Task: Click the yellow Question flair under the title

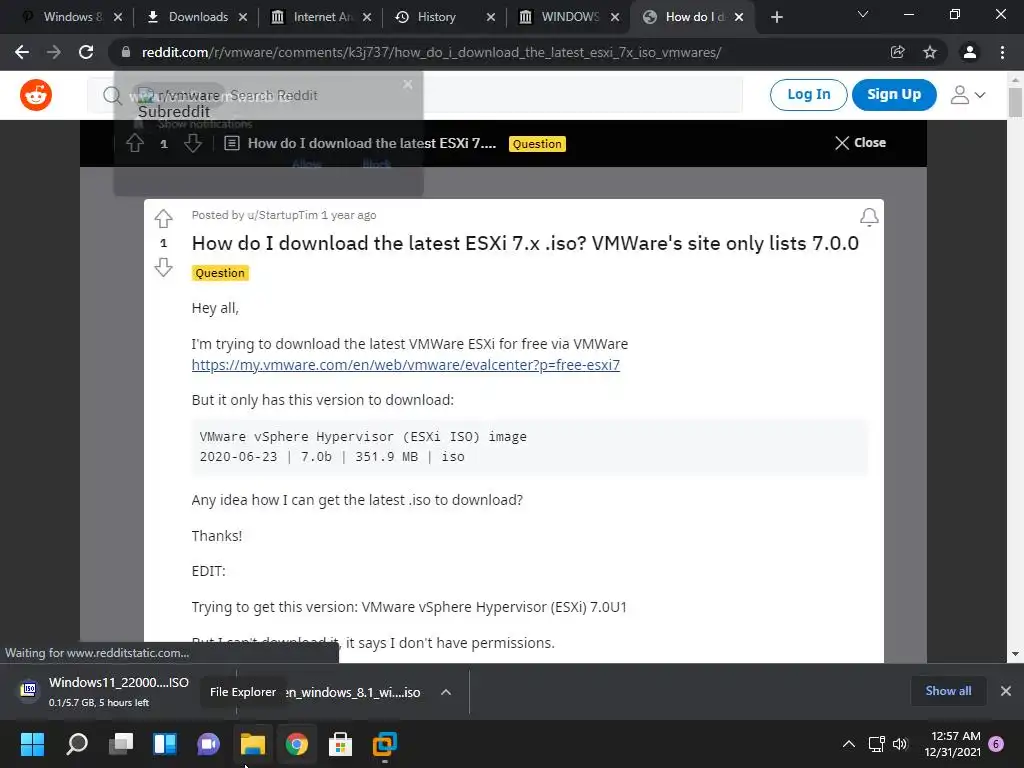Action: point(220,273)
